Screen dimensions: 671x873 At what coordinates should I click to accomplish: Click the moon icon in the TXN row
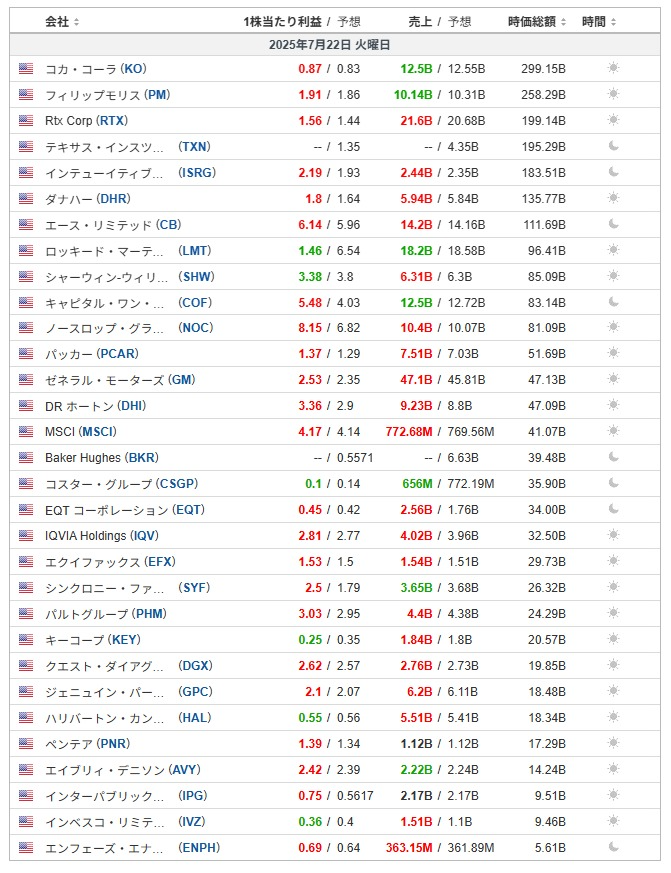(x=613, y=146)
